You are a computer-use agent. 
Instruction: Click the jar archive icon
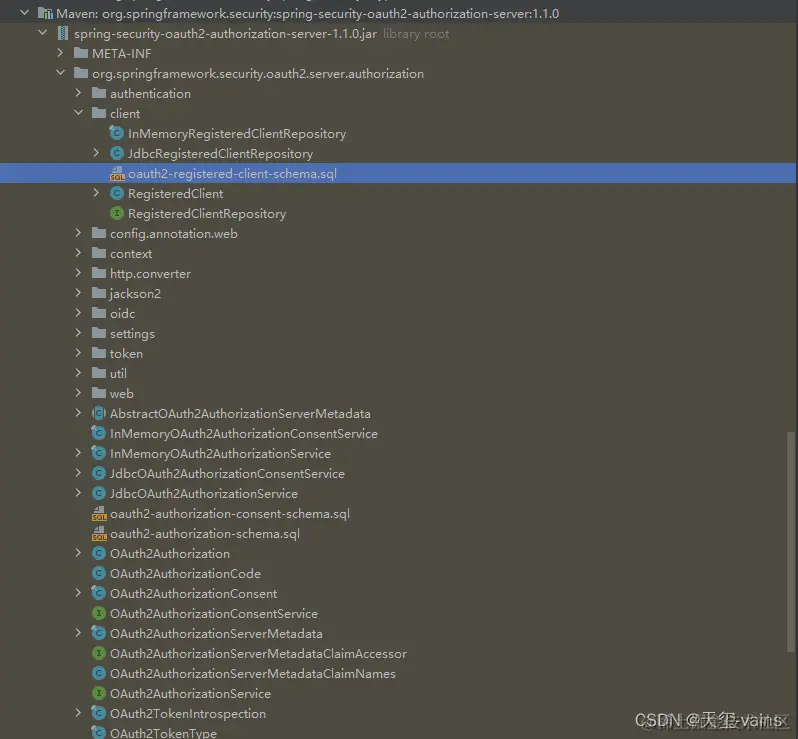63,34
